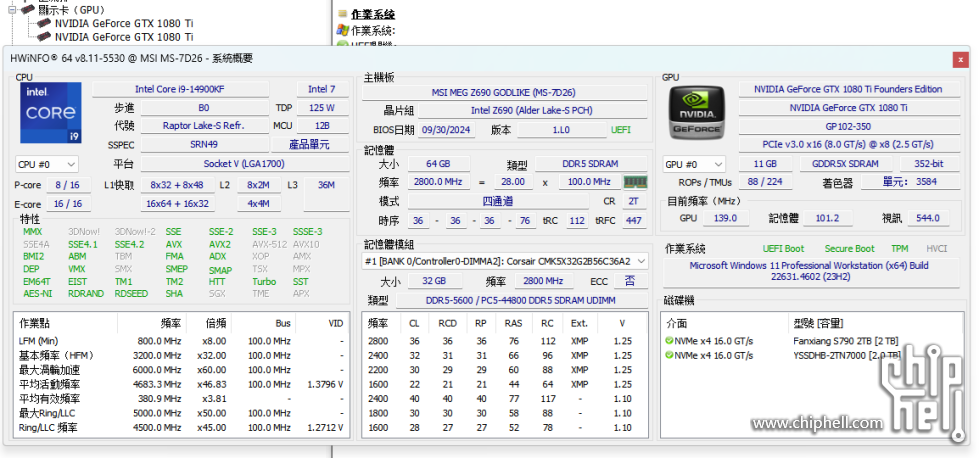Screen dimensions: 979x458
Task: Open the memory module selector dropdown
Action: click(504, 261)
